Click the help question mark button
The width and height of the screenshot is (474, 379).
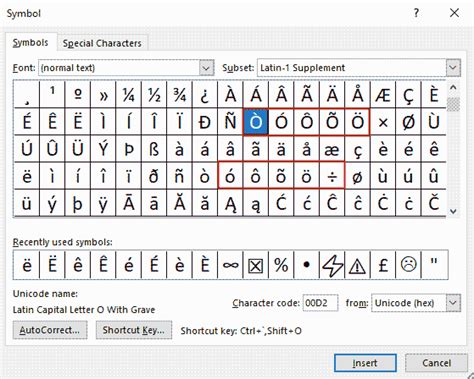click(416, 13)
